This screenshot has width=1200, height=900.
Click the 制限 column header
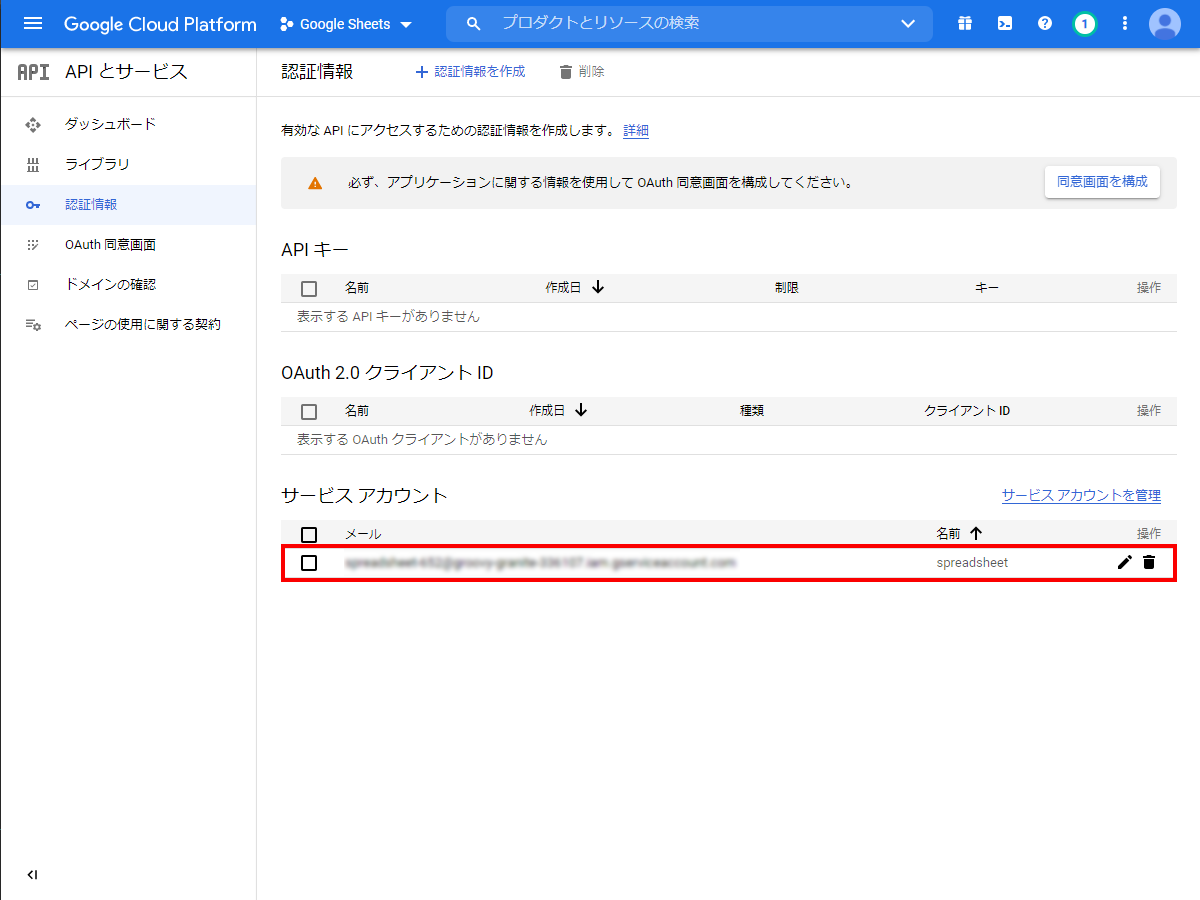point(787,288)
